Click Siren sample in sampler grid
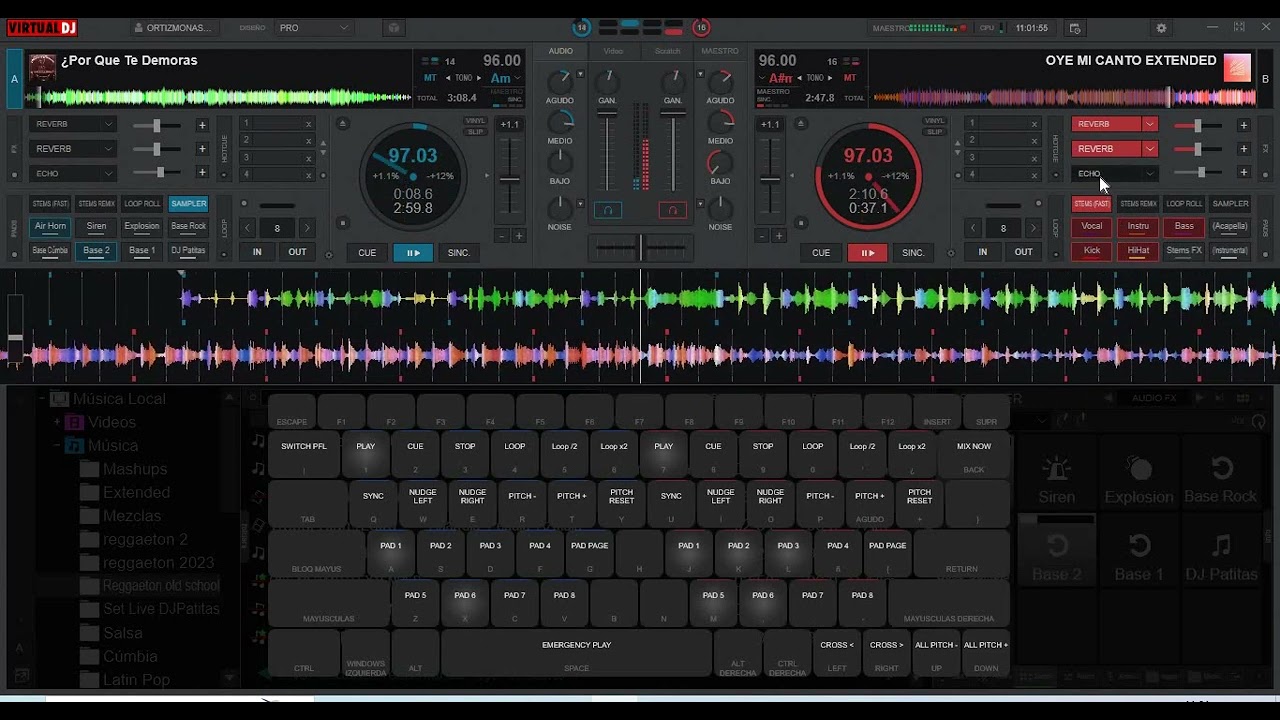Image resolution: width=1280 pixels, height=720 pixels. pos(1056,480)
